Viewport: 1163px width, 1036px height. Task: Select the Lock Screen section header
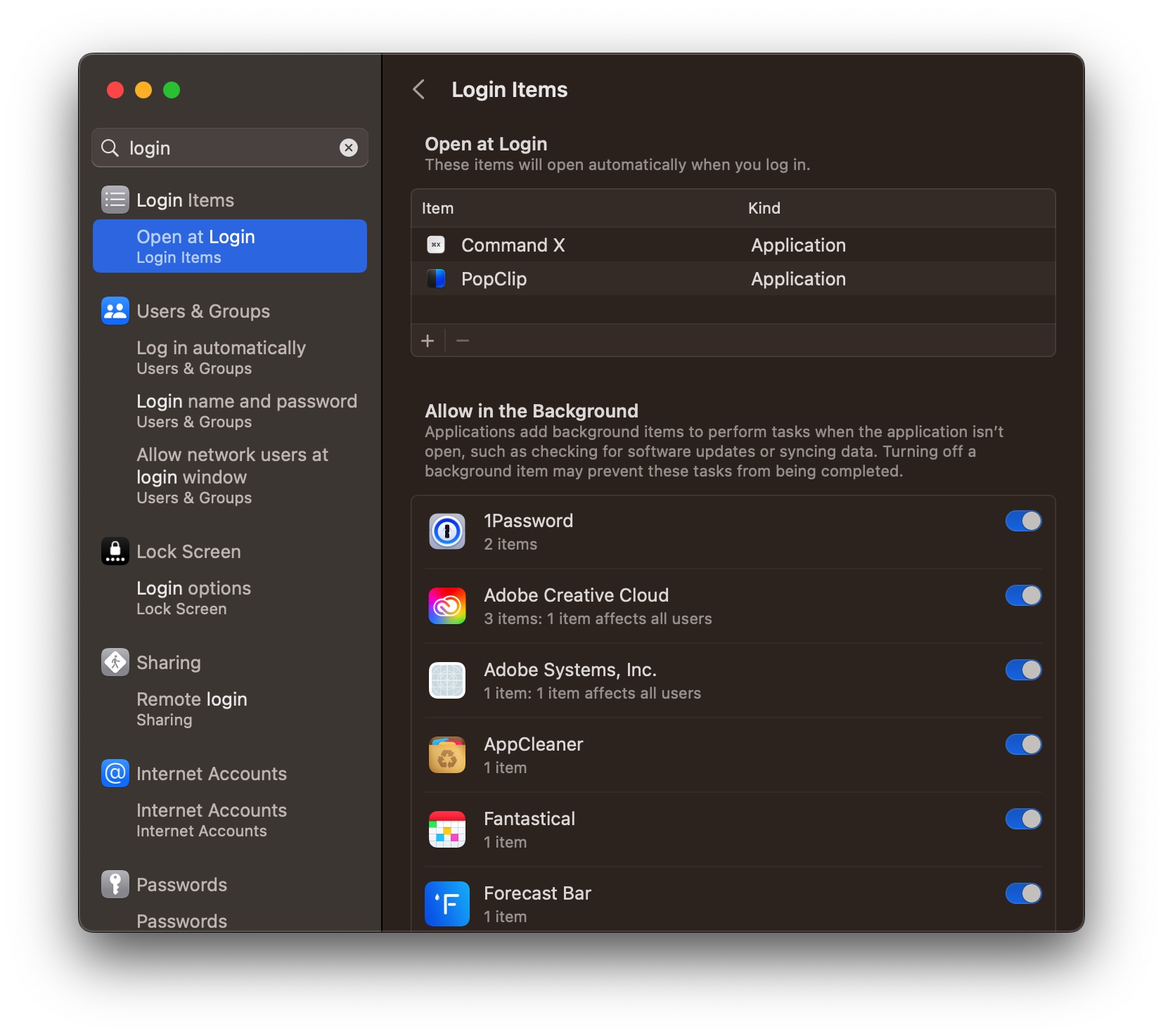[188, 552]
